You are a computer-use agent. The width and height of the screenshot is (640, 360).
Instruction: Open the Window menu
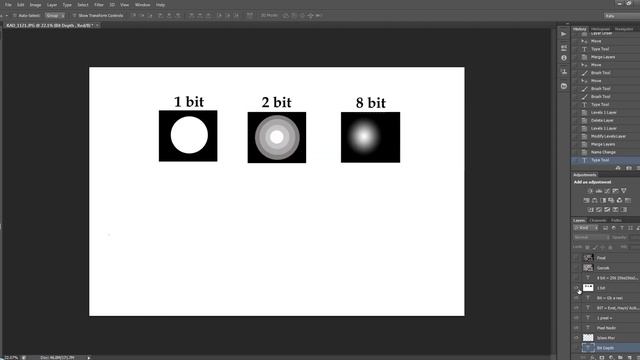(142, 5)
